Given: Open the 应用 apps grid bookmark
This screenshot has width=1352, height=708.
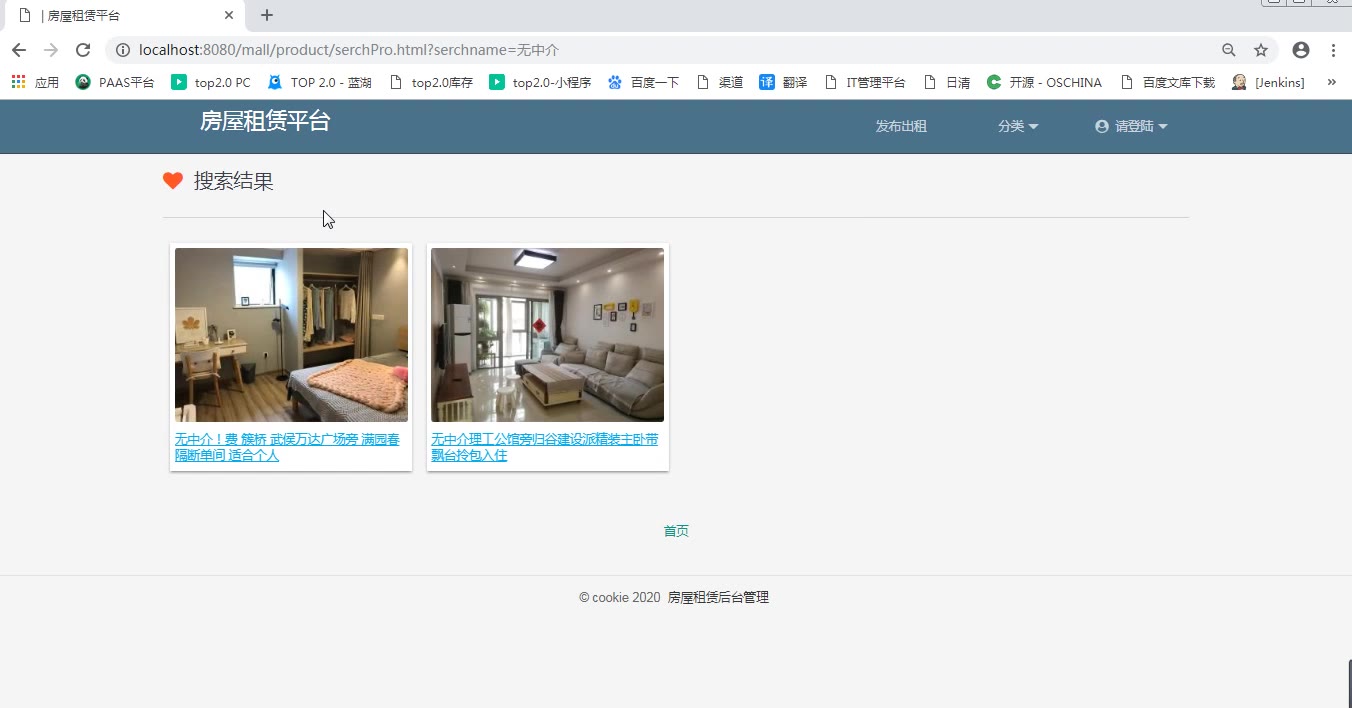Looking at the screenshot, I should click(x=36, y=82).
